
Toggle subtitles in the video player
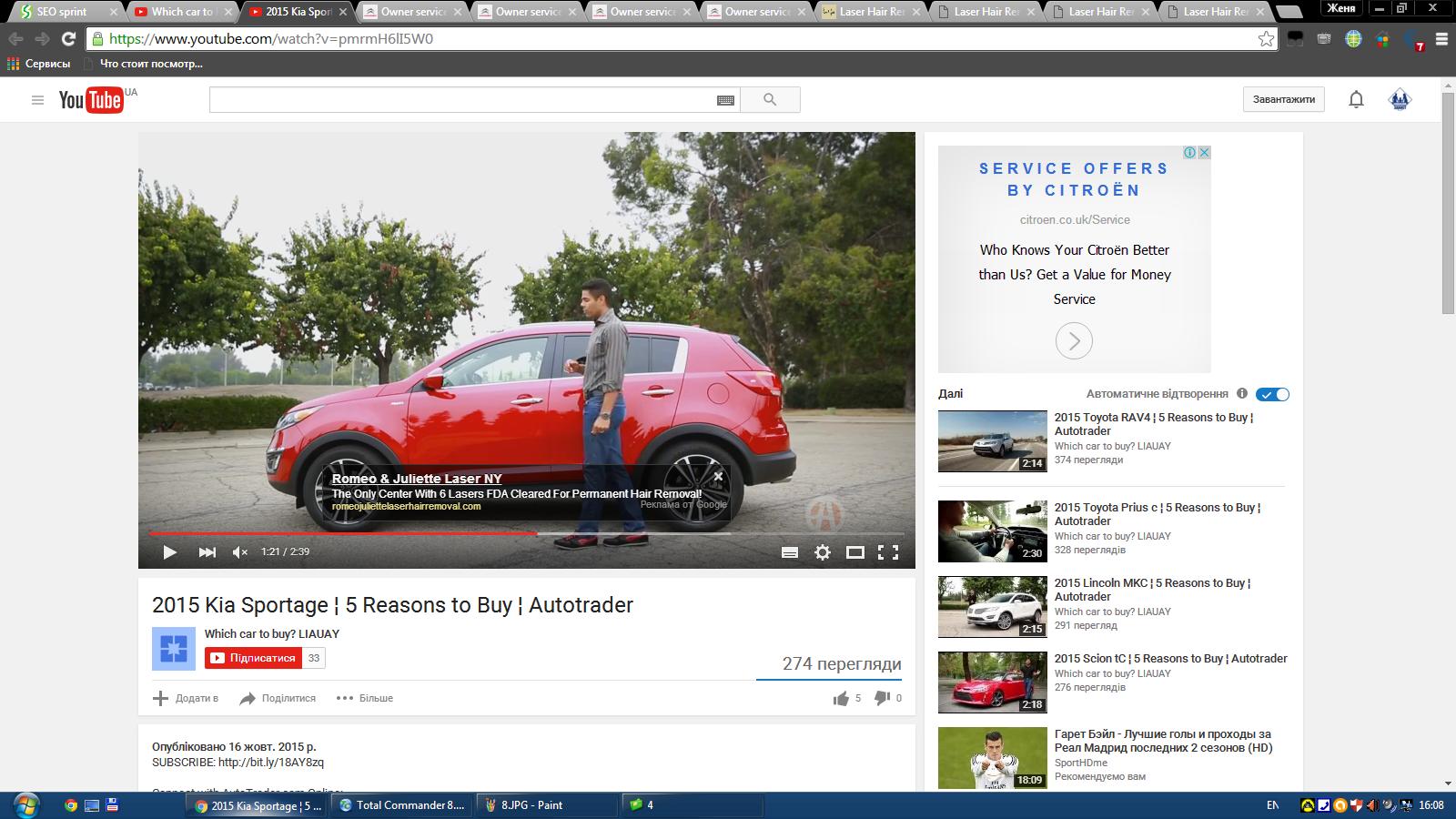click(x=790, y=552)
